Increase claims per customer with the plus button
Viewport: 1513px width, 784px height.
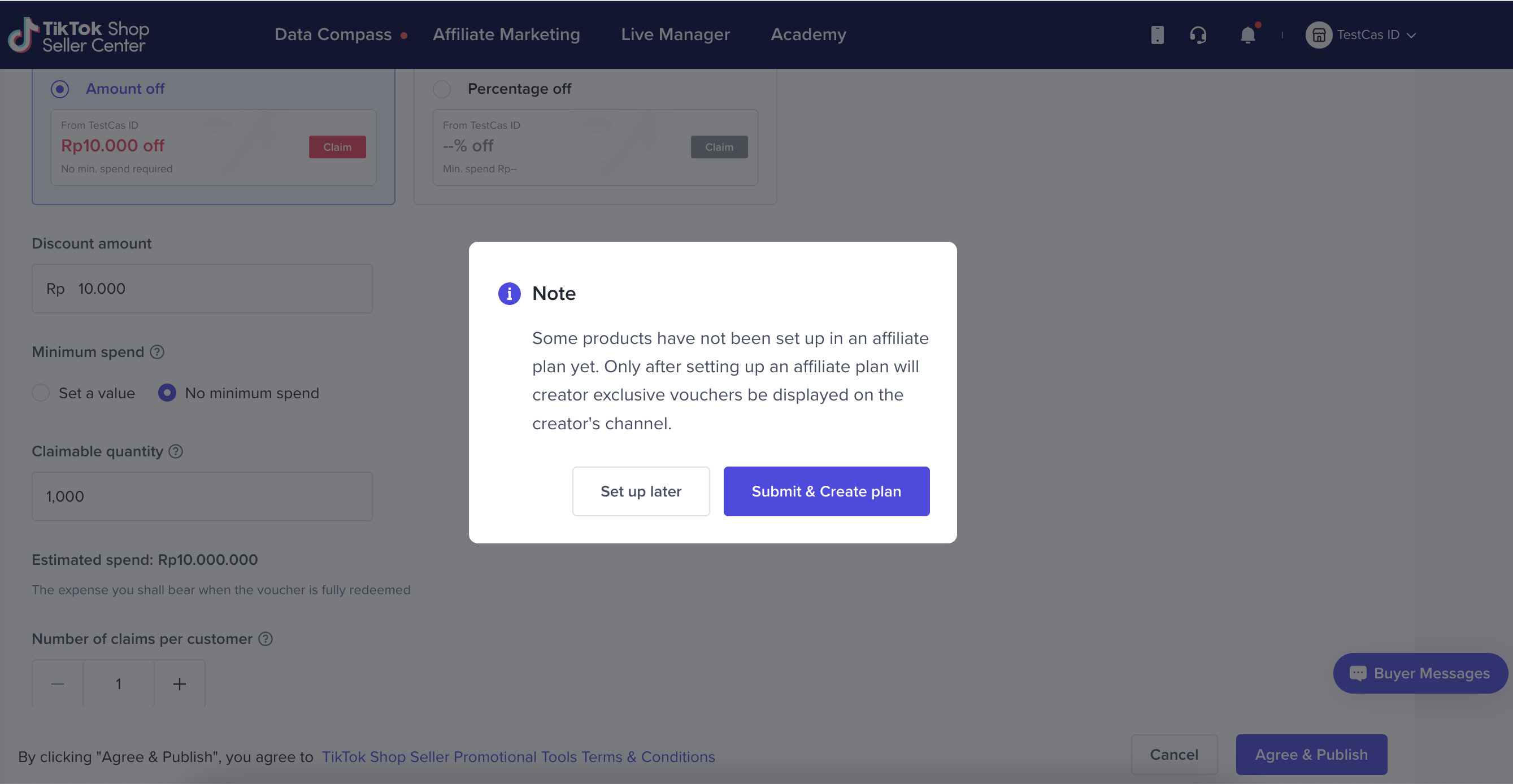click(179, 683)
